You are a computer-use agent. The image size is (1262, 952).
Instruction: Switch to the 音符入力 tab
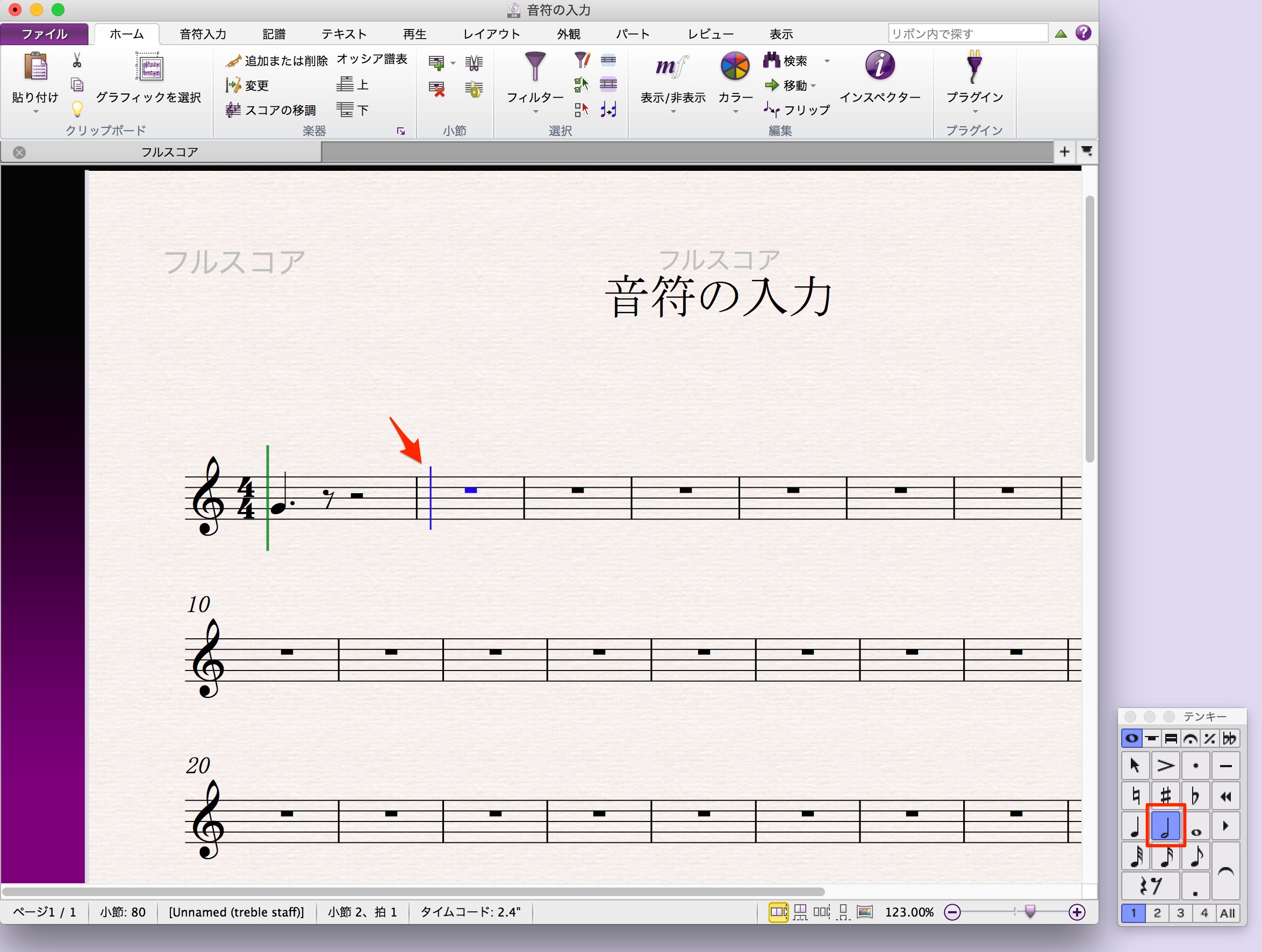point(203,34)
